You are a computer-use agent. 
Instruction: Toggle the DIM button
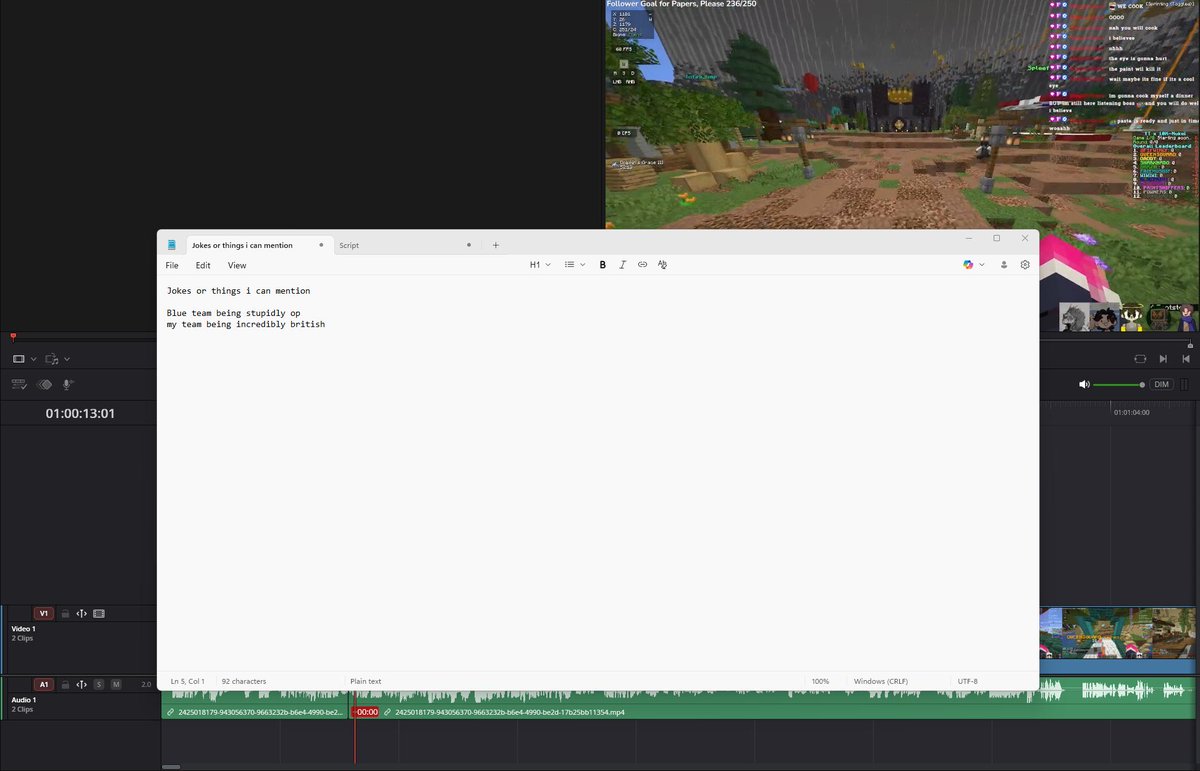pyautogui.click(x=1161, y=384)
